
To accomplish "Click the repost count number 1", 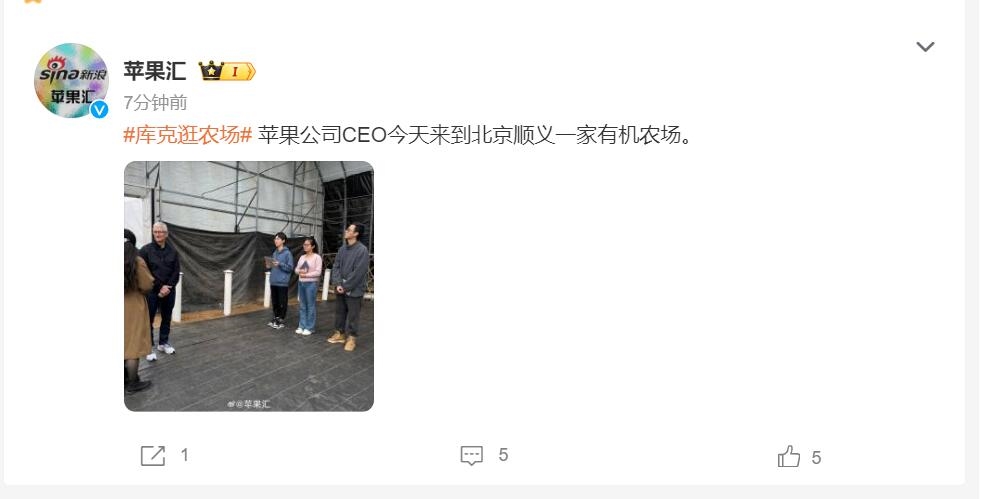I will 185,455.
